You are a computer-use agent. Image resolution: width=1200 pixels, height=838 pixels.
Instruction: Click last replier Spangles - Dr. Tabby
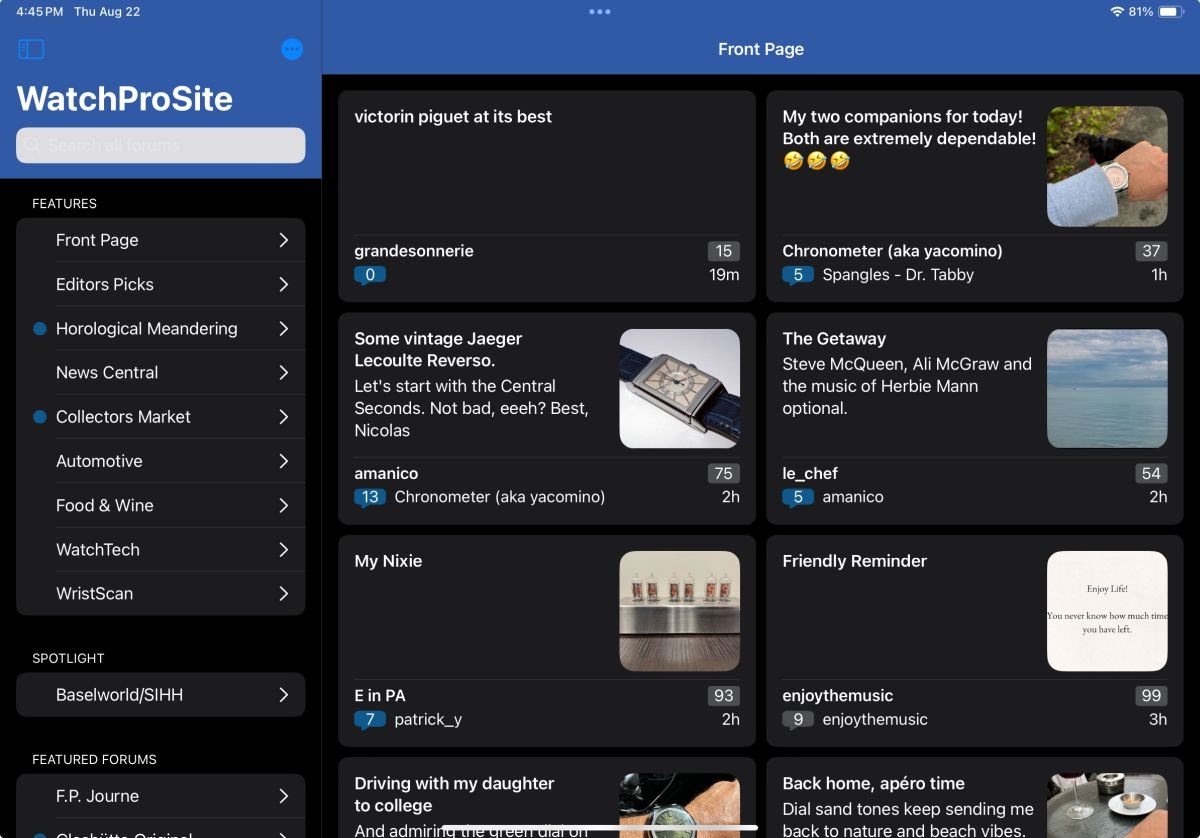[x=898, y=275]
